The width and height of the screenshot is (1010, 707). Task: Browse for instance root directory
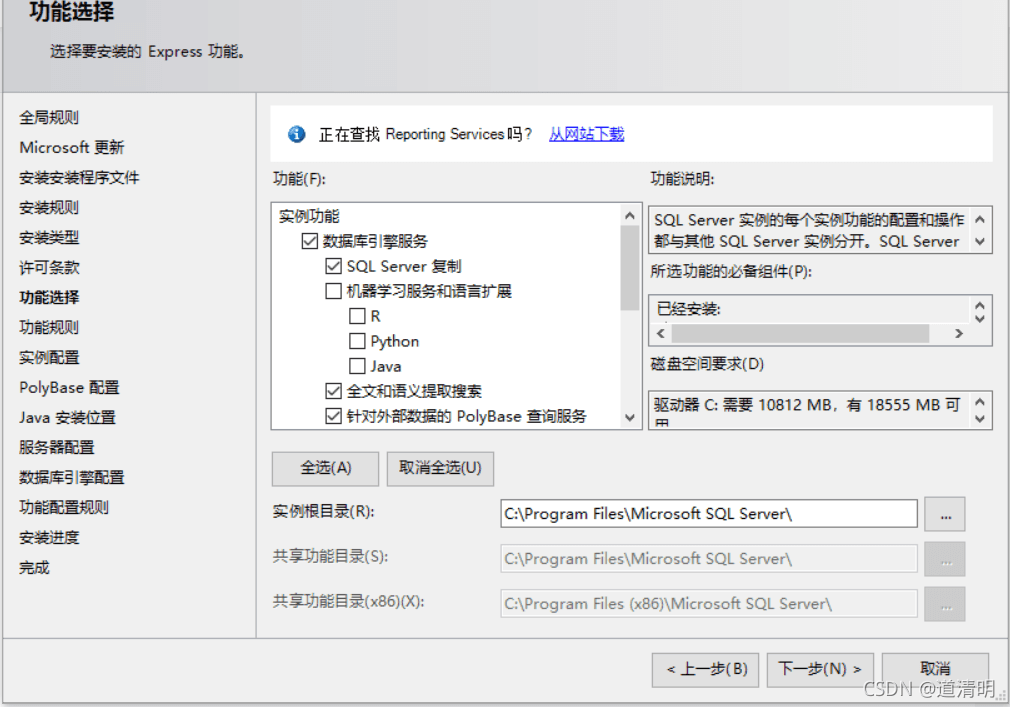pyautogui.click(x=944, y=514)
